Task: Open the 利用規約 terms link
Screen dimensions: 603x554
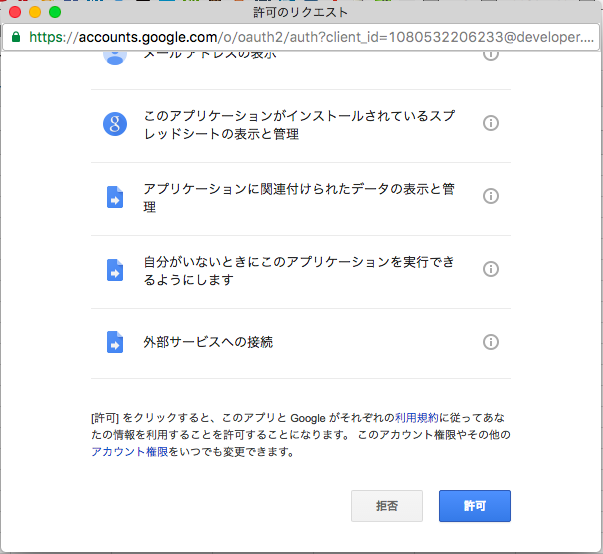Action: pyautogui.click(x=416, y=418)
